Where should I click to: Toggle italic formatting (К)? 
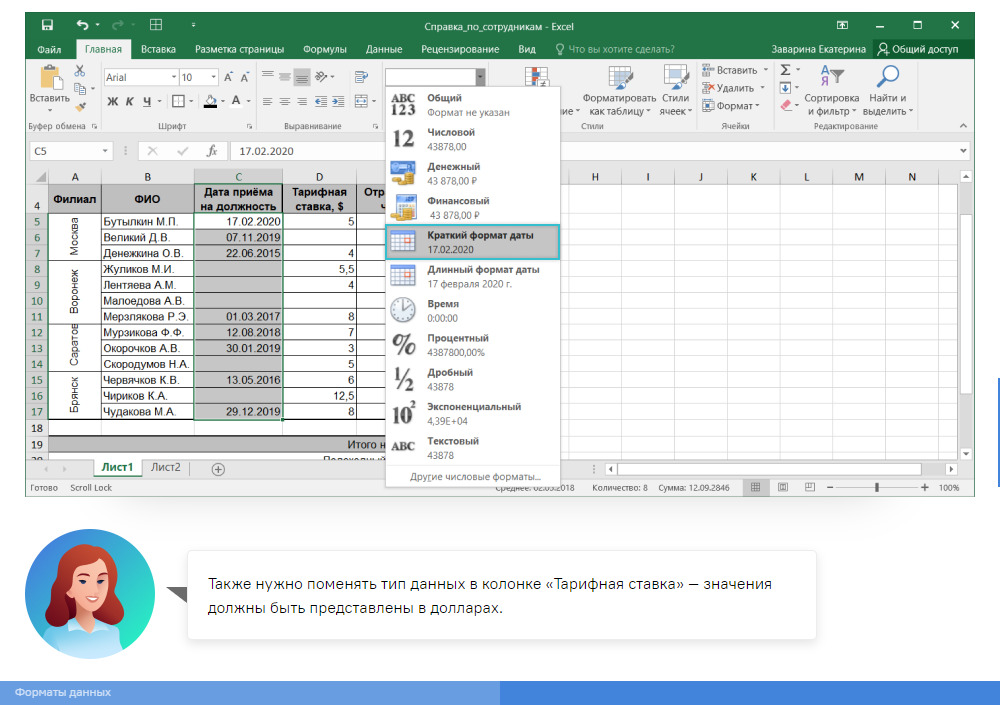(x=130, y=101)
